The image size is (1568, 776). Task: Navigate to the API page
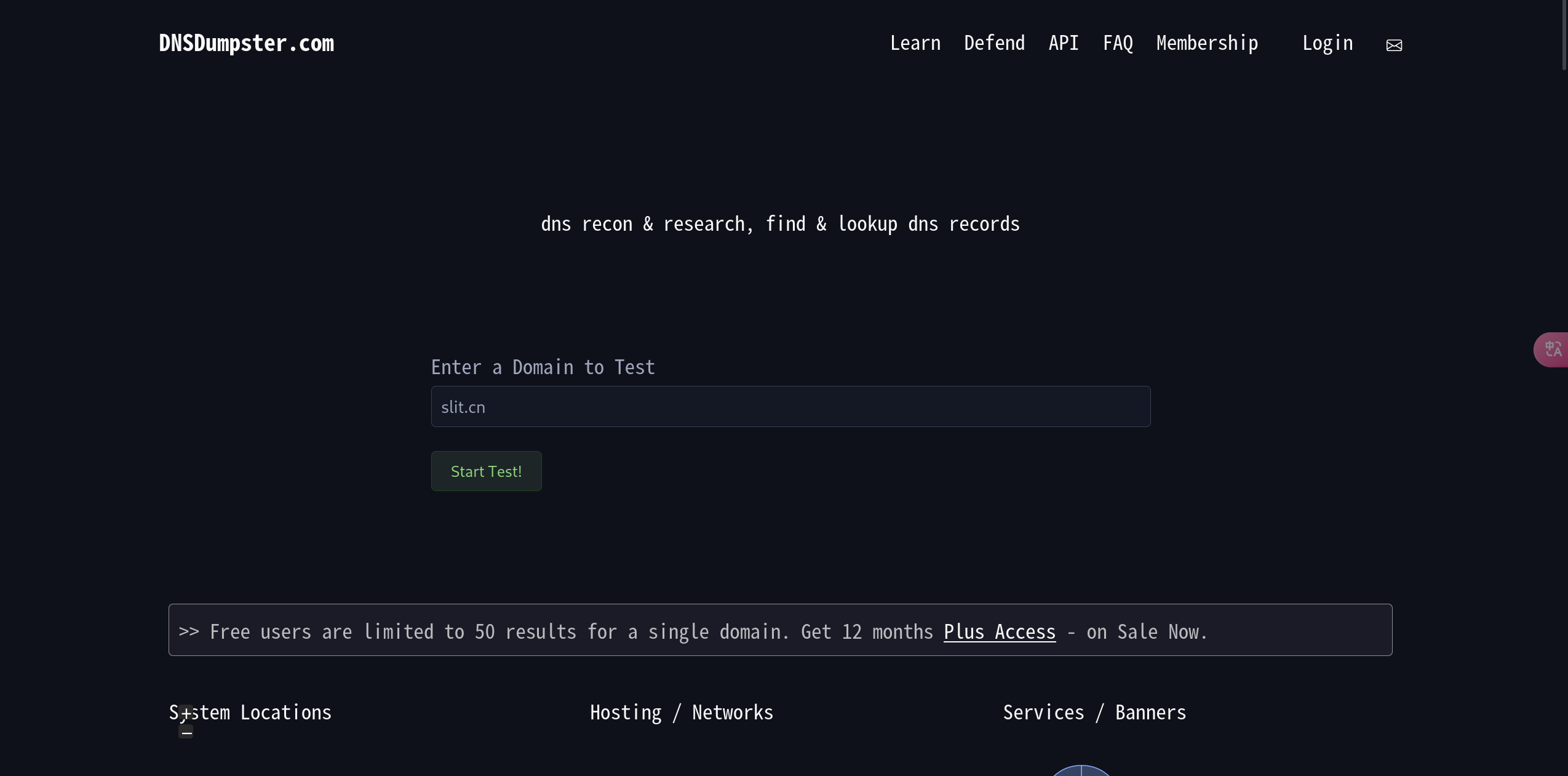click(x=1063, y=43)
